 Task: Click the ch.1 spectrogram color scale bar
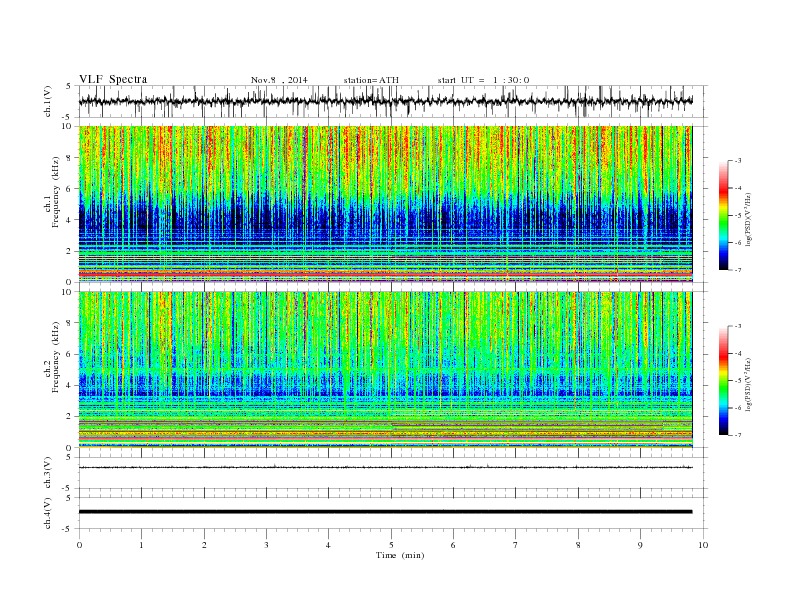(x=724, y=216)
